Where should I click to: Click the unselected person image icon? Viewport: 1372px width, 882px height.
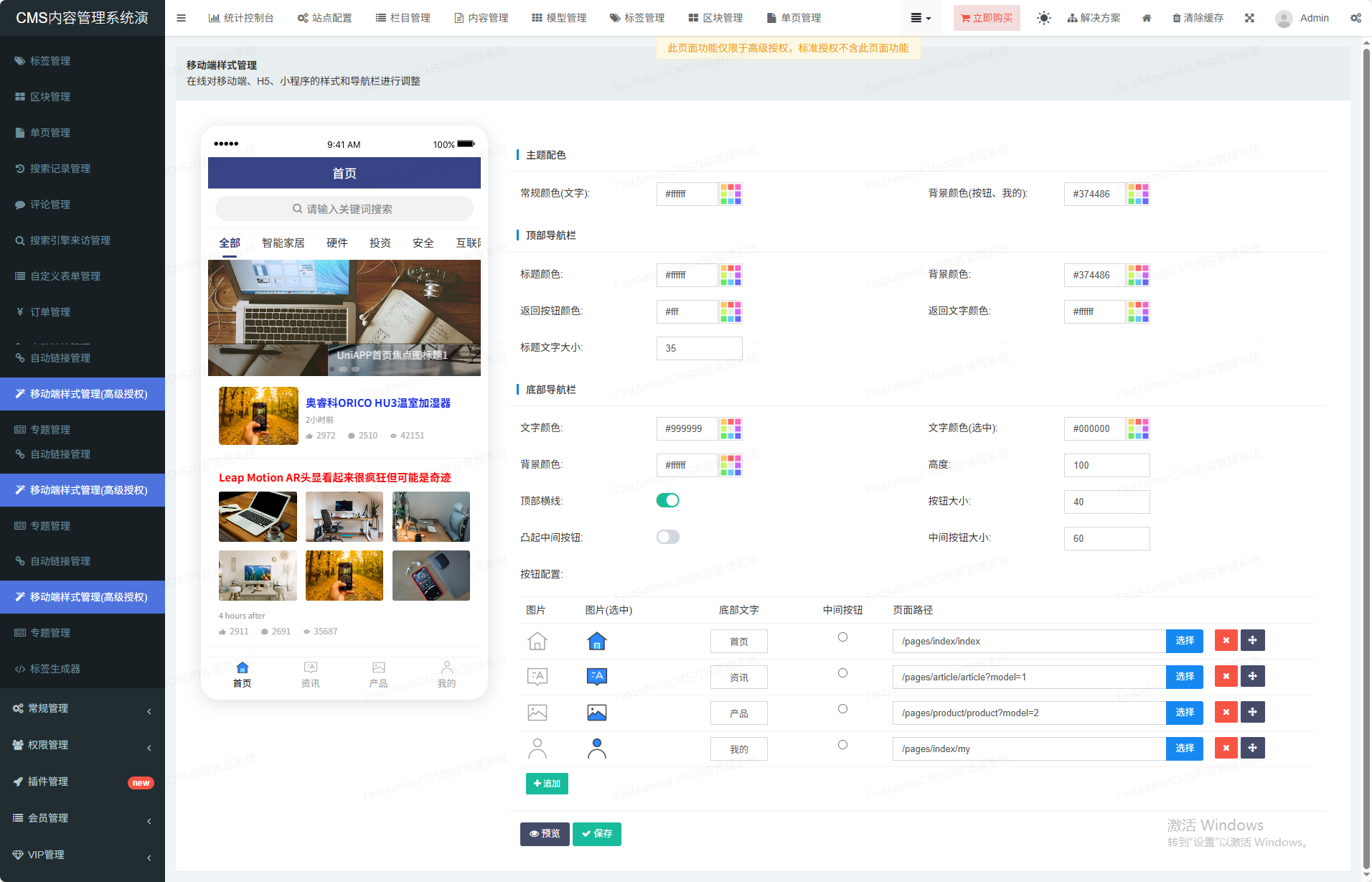[537, 749]
